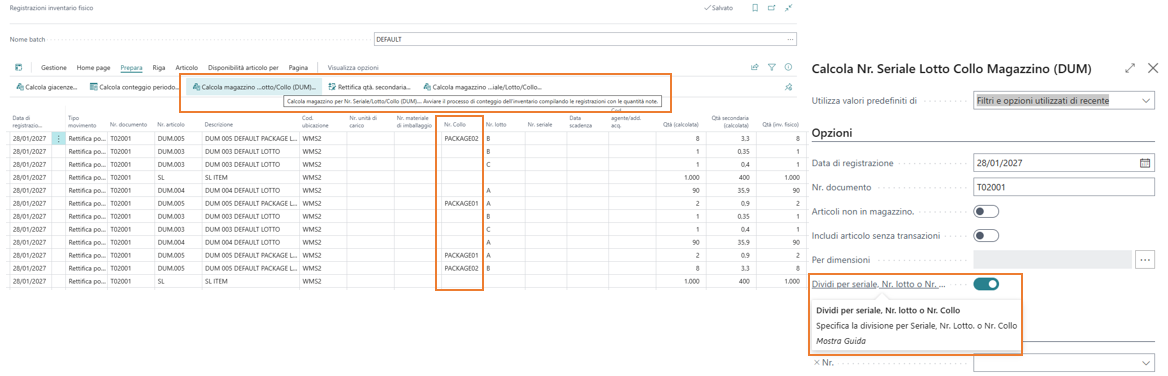Open Nome batch lookup ellipsis

(790, 39)
